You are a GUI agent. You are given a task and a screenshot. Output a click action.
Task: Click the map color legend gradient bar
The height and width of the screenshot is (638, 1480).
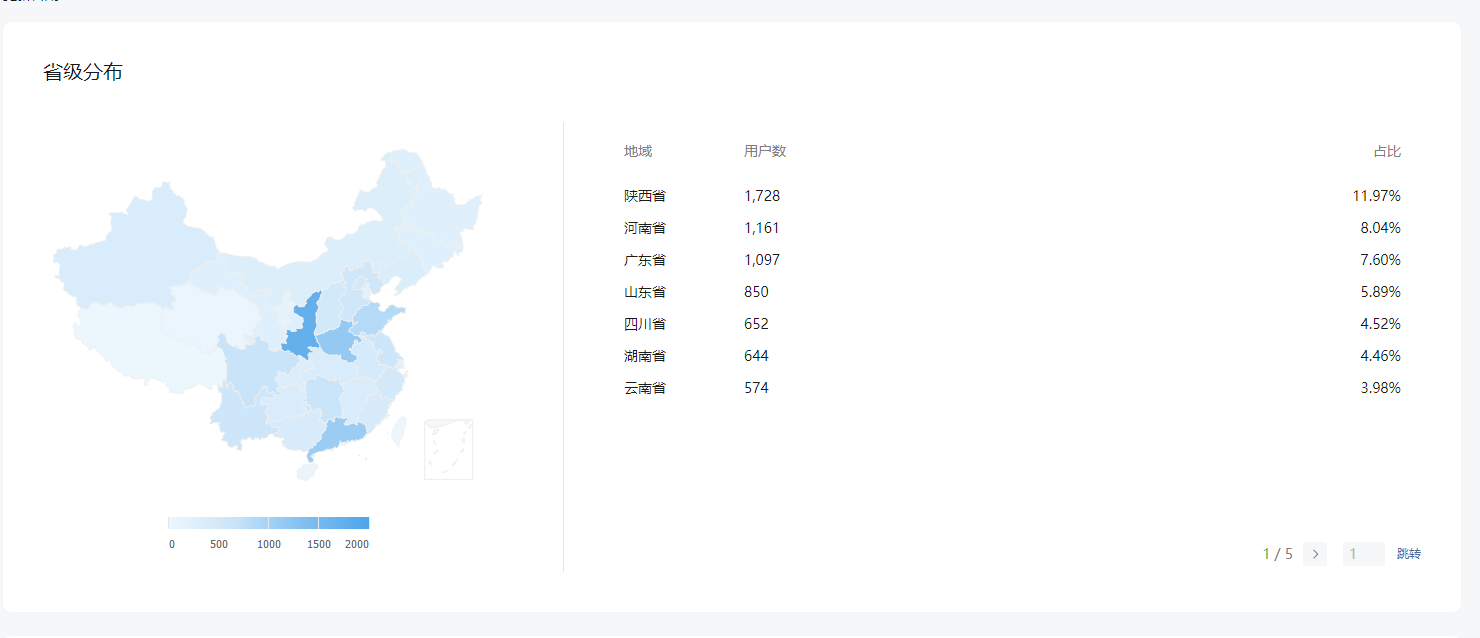[268, 523]
